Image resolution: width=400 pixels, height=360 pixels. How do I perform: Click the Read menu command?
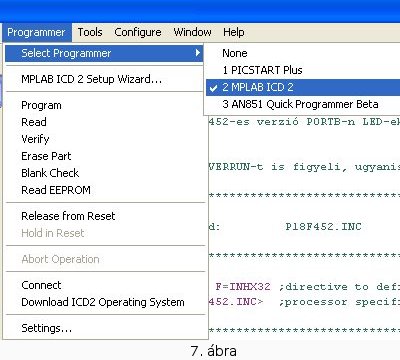click(x=105, y=122)
